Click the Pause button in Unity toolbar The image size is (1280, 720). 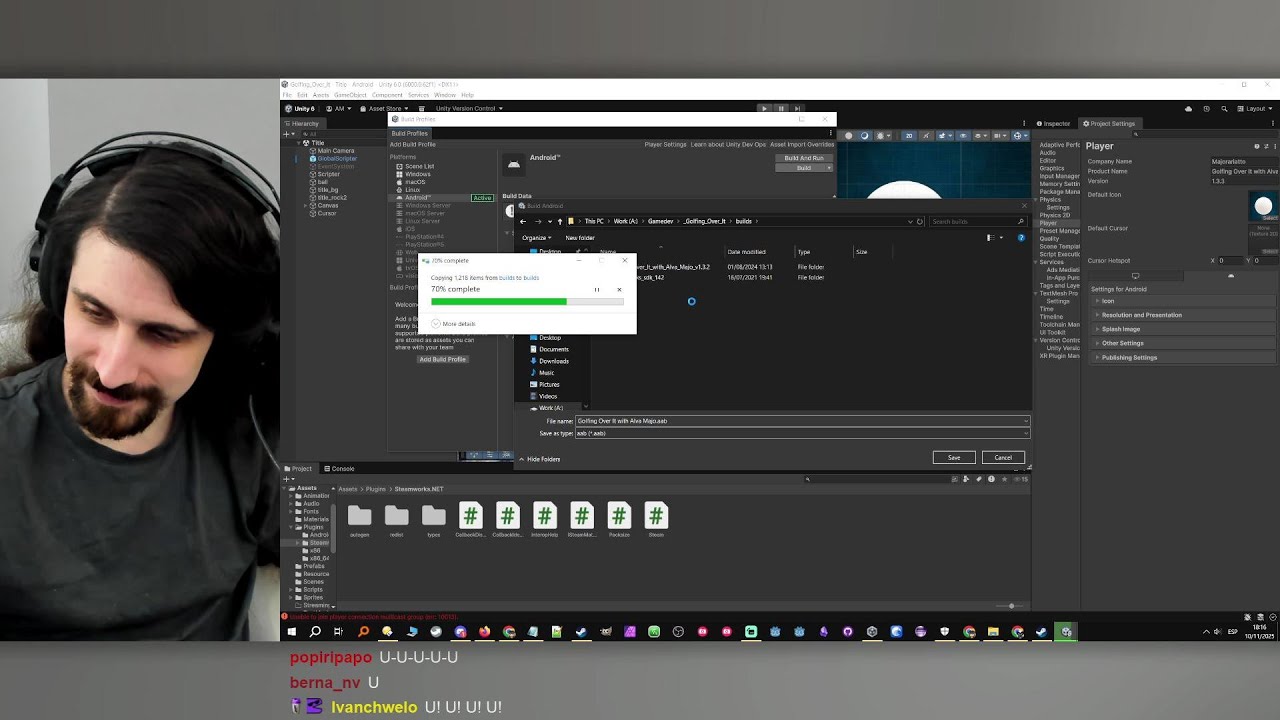pyautogui.click(x=781, y=108)
